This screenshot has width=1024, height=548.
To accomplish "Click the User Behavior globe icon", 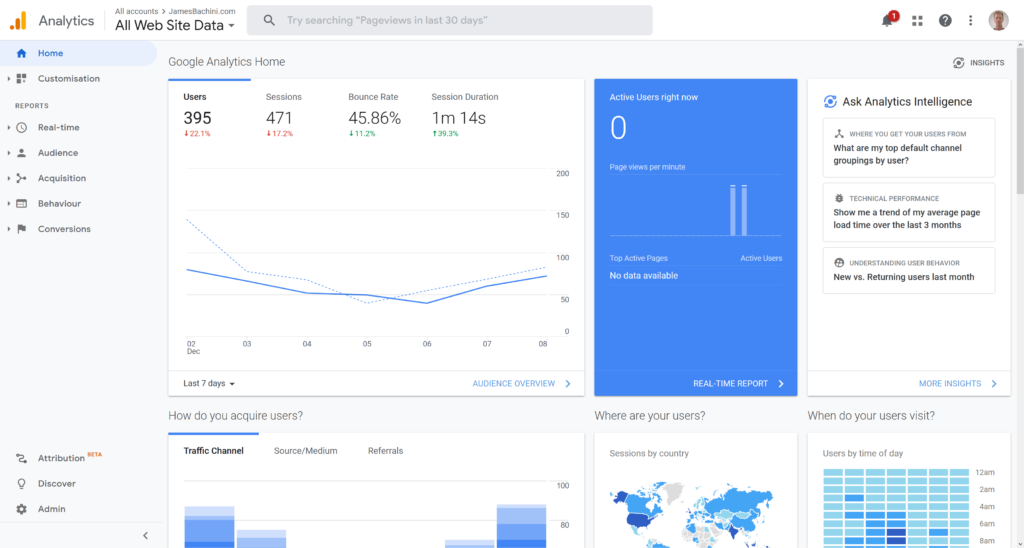I will point(839,263).
